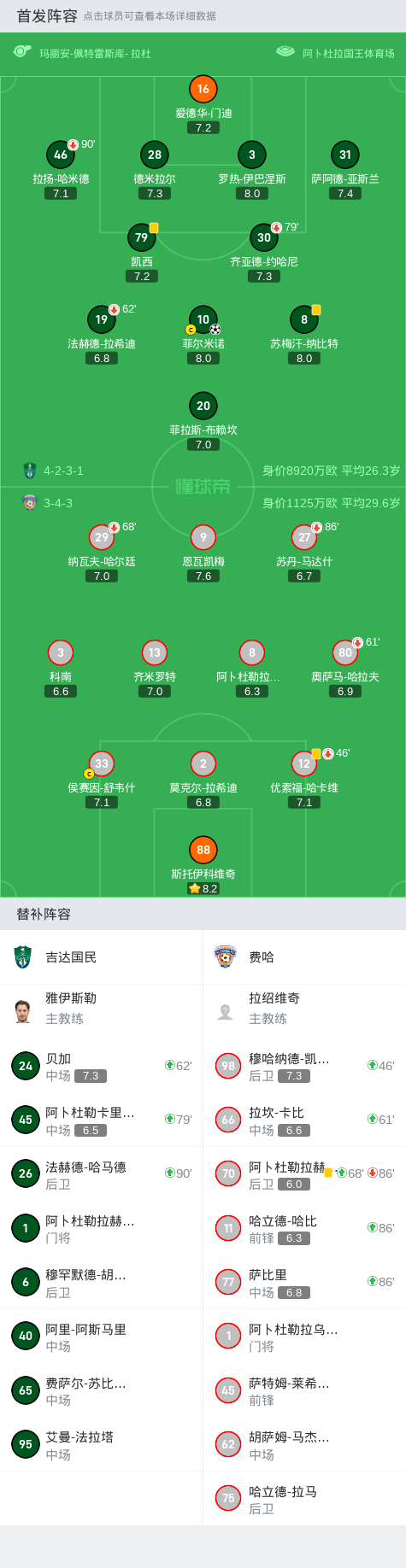Open player 28 德米拉尔 stats
Viewport: 406px width, 1568px height.
(155, 155)
